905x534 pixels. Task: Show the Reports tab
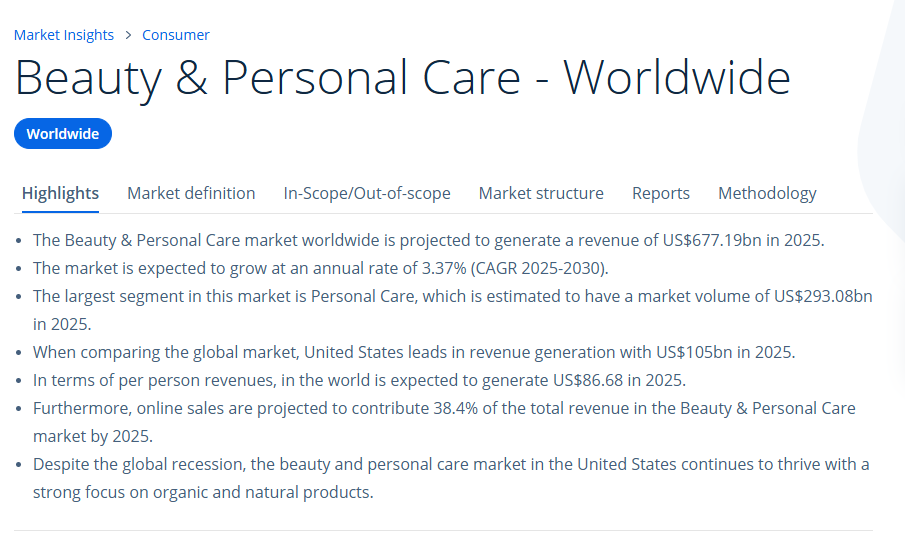(661, 193)
